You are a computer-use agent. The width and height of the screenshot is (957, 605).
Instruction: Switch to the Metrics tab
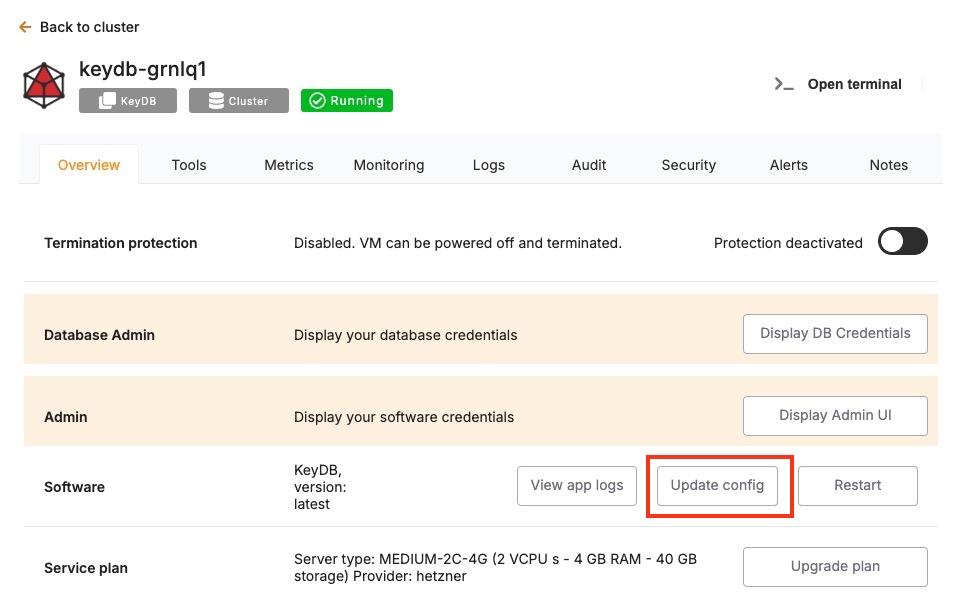pos(288,165)
